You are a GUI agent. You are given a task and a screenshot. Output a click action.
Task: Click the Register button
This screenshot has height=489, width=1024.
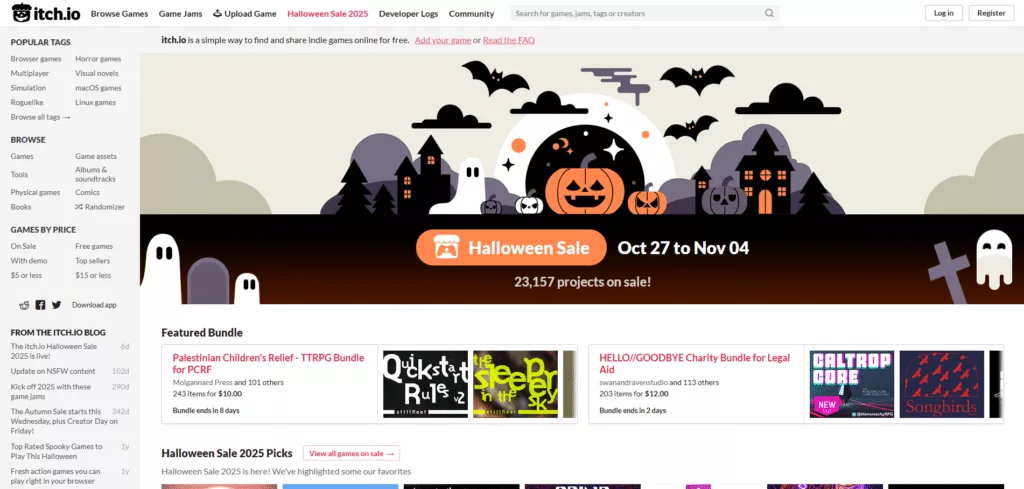(991, 13)
